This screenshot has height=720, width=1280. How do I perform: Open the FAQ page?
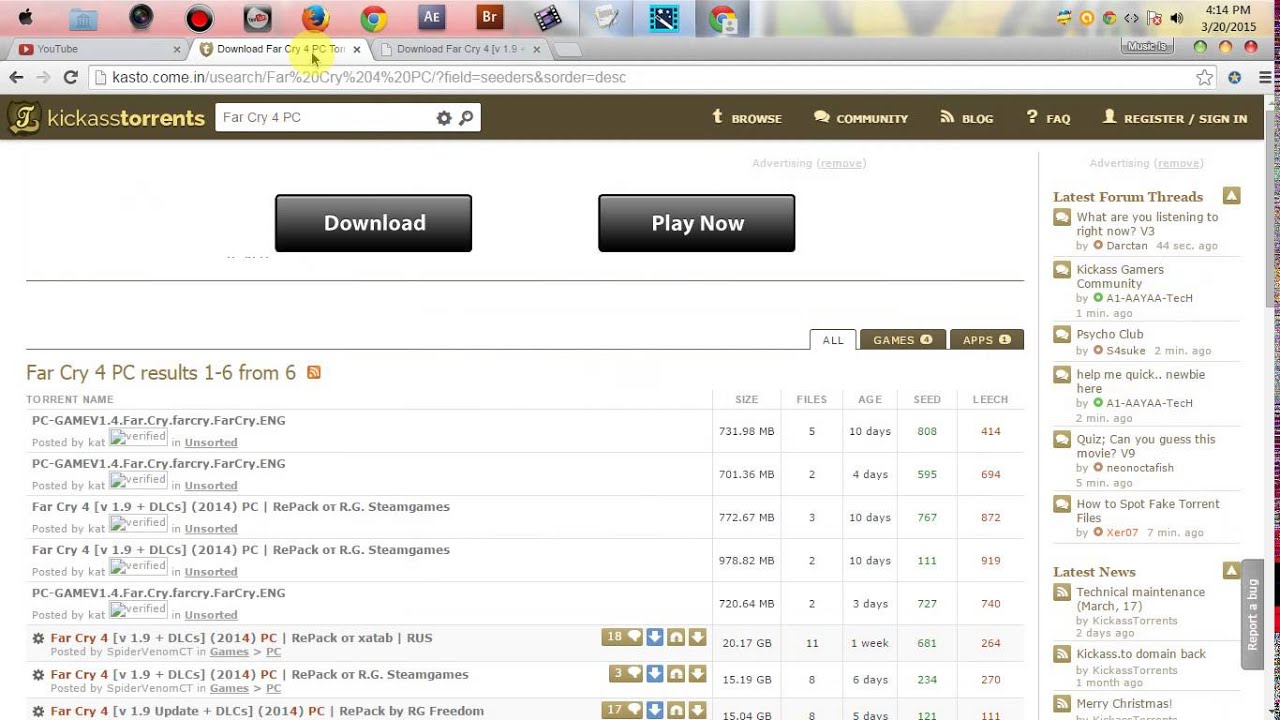[x=1048, y=118]
